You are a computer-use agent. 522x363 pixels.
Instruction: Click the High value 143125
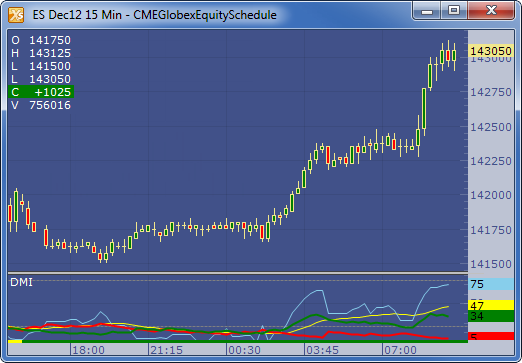[x=50, y=53]
